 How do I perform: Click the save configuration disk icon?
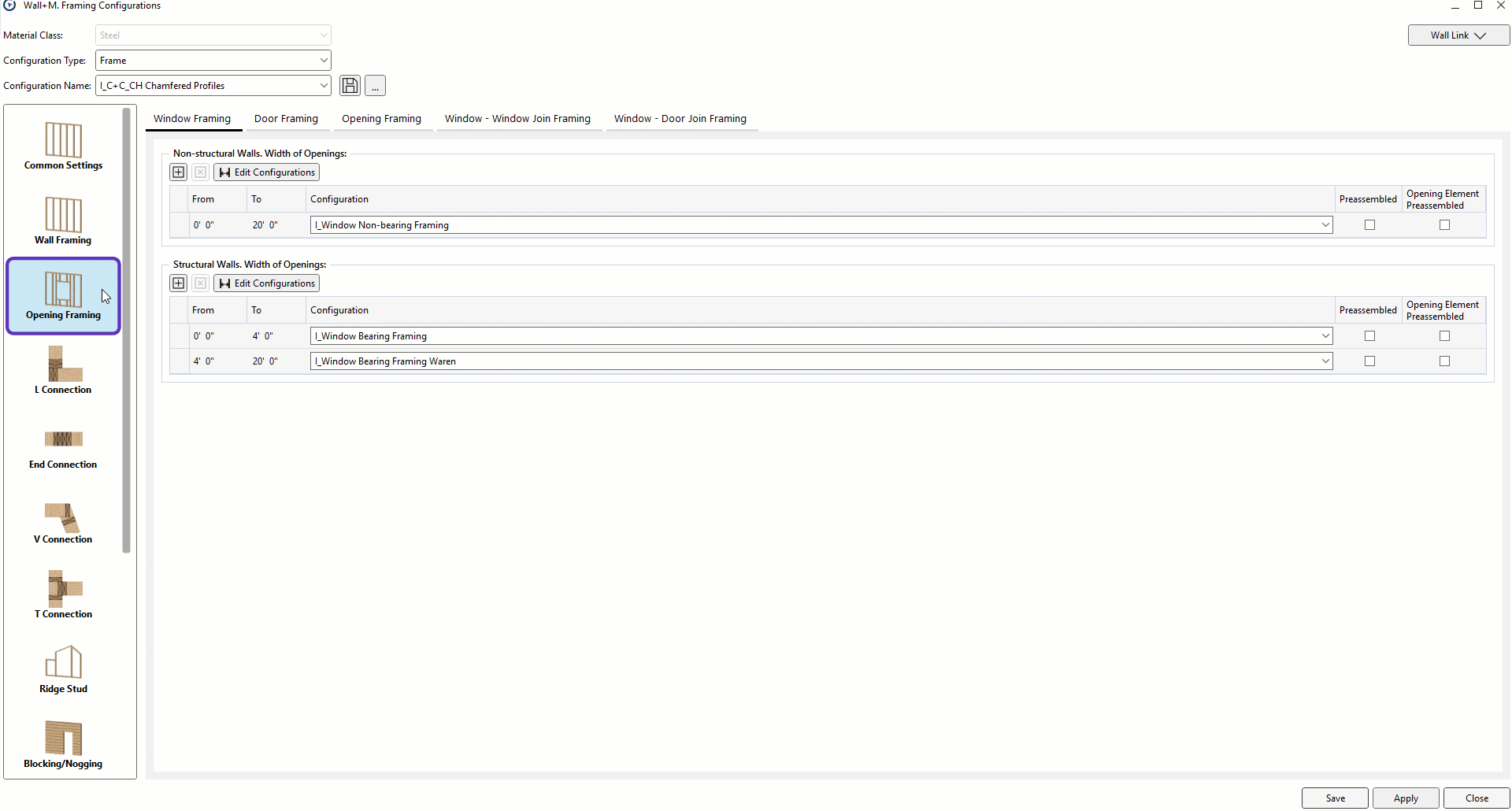pos(350,86)
